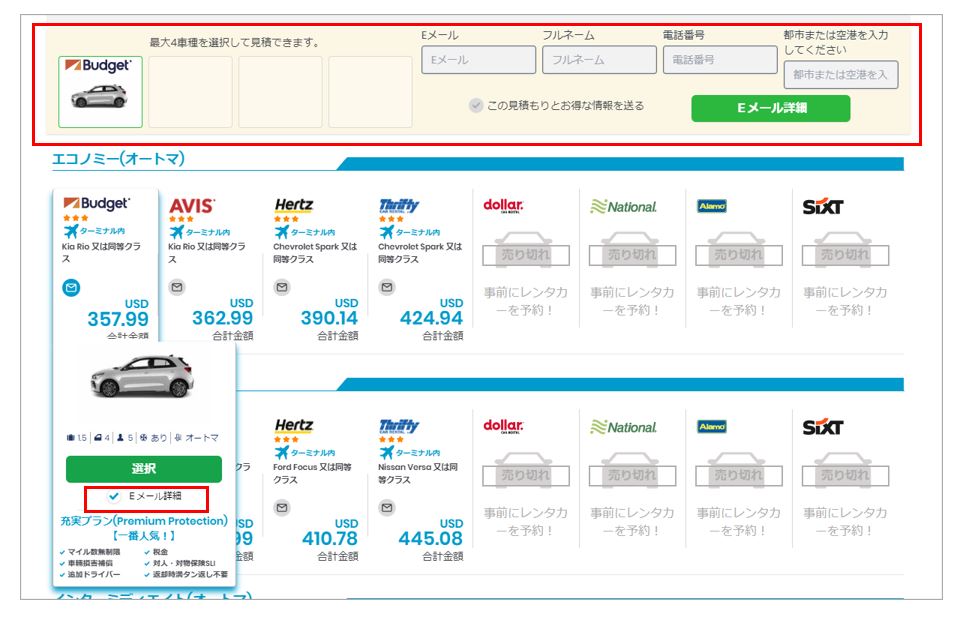
Task: Click the dollar logo in the Economy row
Action: [503, 205]
